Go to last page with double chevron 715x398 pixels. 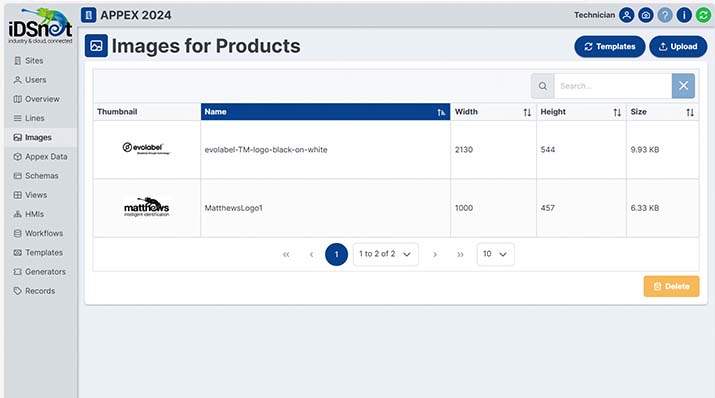[x=460, y=254]
